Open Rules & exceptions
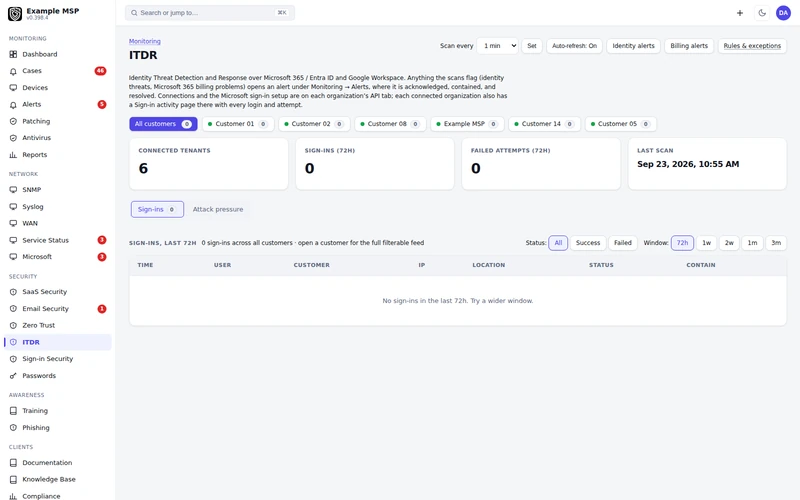The height and width of the screenshot is (500, 800). tap(752, 46)
